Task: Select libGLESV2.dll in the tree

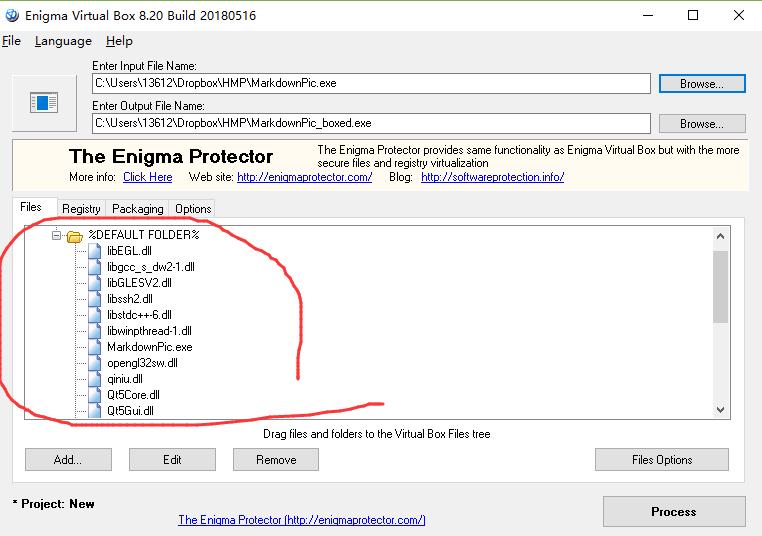Action: click(139, 283)
